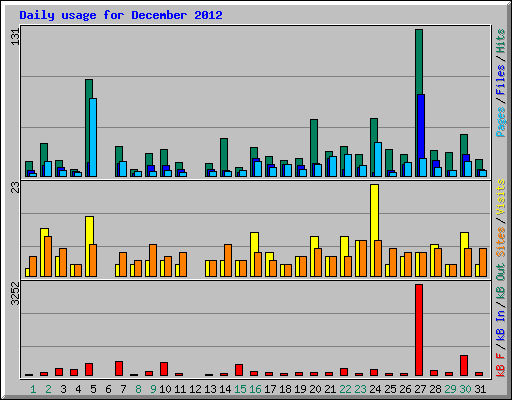Screen dimensions: 512x400
Task: Click the title 'Daily usage for December 2012'
Action: coord(121,16)
